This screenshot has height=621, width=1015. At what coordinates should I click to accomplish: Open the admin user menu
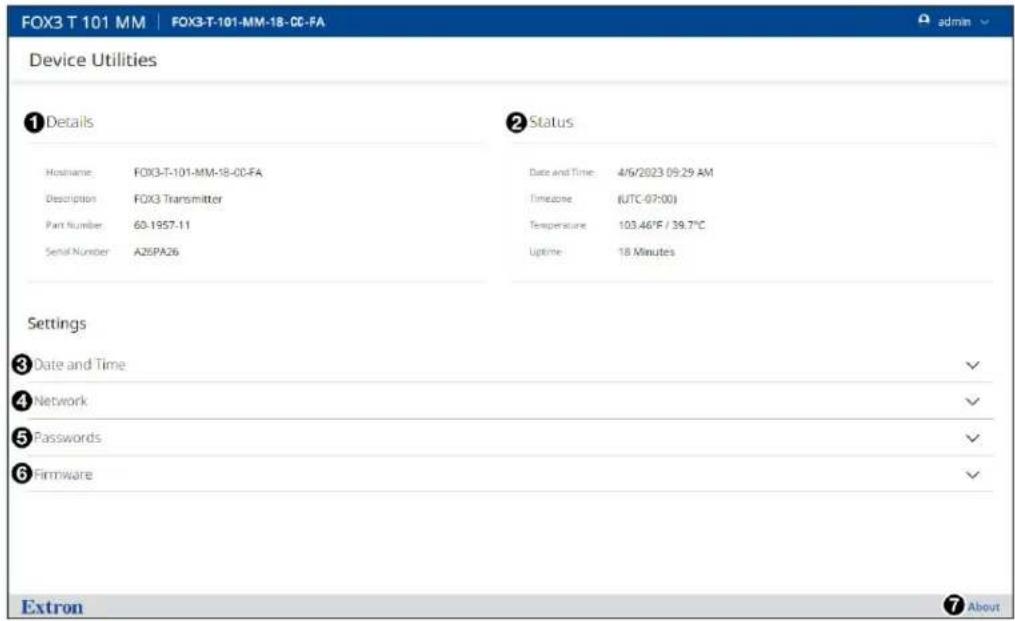click(954, 21)
